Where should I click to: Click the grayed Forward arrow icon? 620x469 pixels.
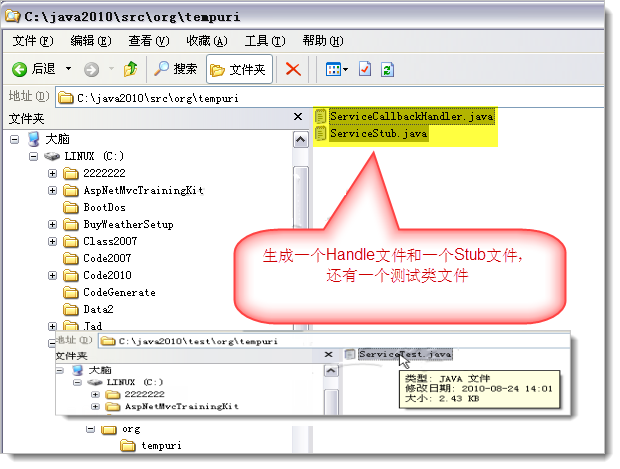point(91,70)
